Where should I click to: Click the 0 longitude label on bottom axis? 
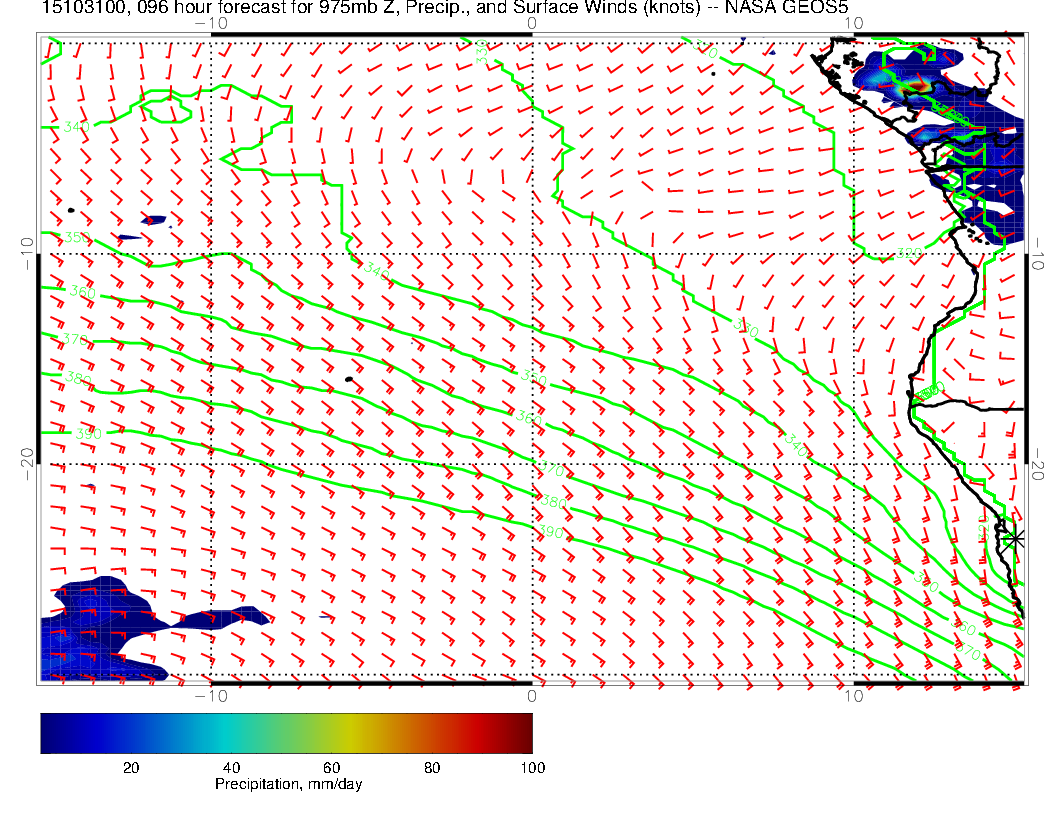(532, 694)
